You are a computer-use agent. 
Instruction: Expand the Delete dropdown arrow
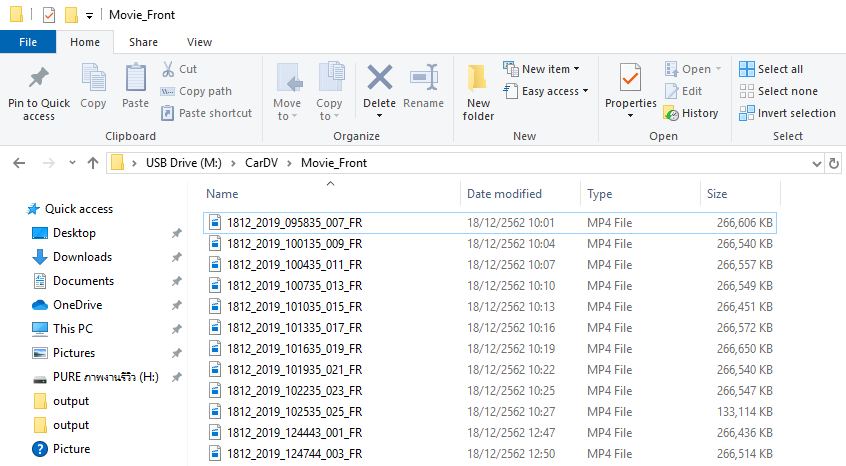[379, 116]
